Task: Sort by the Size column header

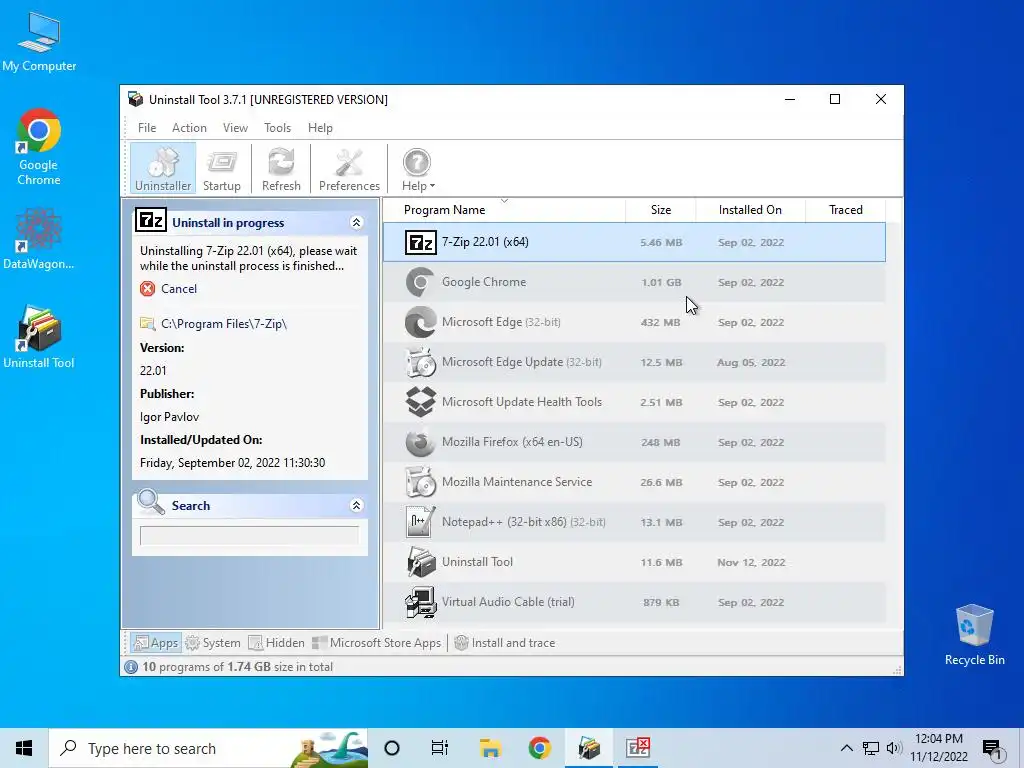Action: (660, 210)
